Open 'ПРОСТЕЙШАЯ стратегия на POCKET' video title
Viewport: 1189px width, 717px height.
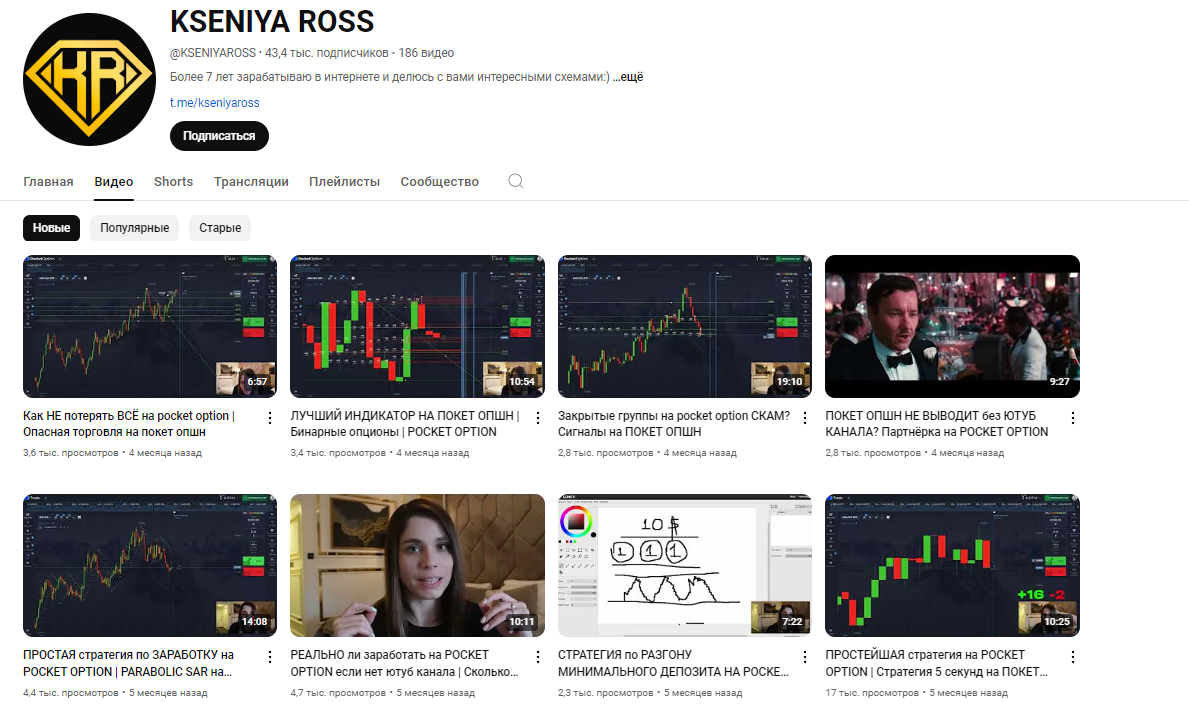[936, 663]
